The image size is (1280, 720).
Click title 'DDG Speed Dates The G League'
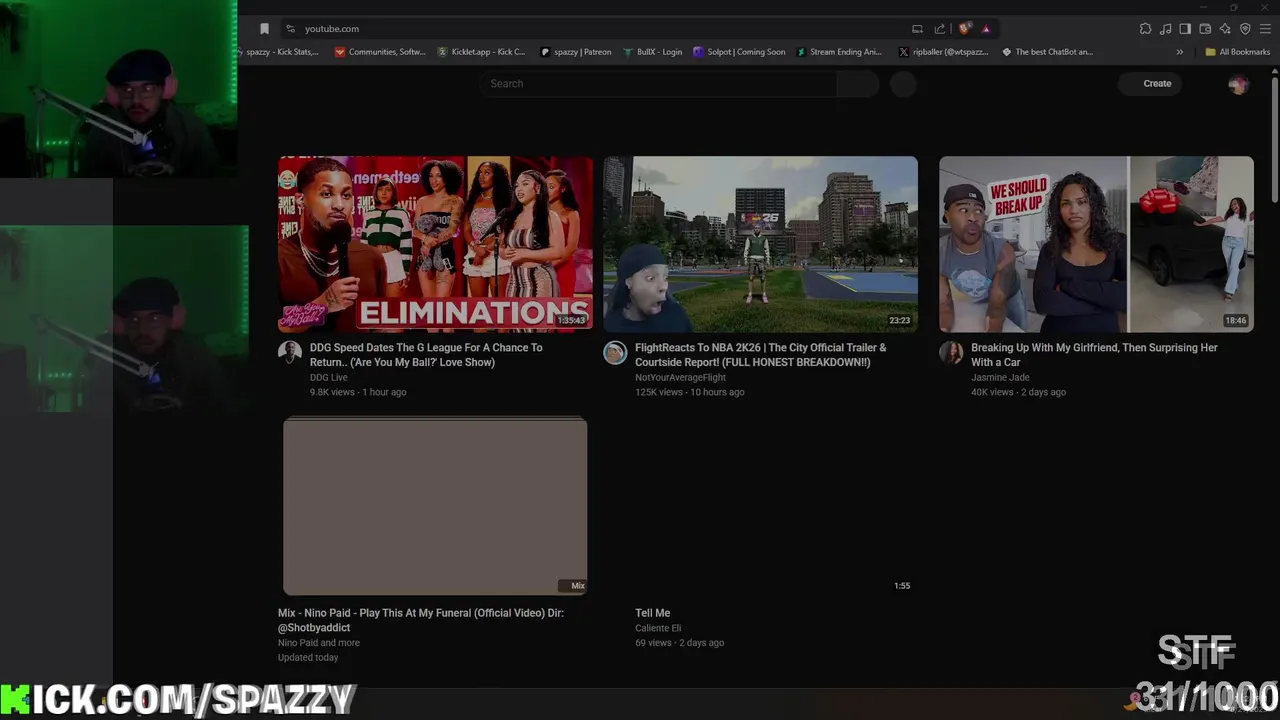click(x=426, y=355)
